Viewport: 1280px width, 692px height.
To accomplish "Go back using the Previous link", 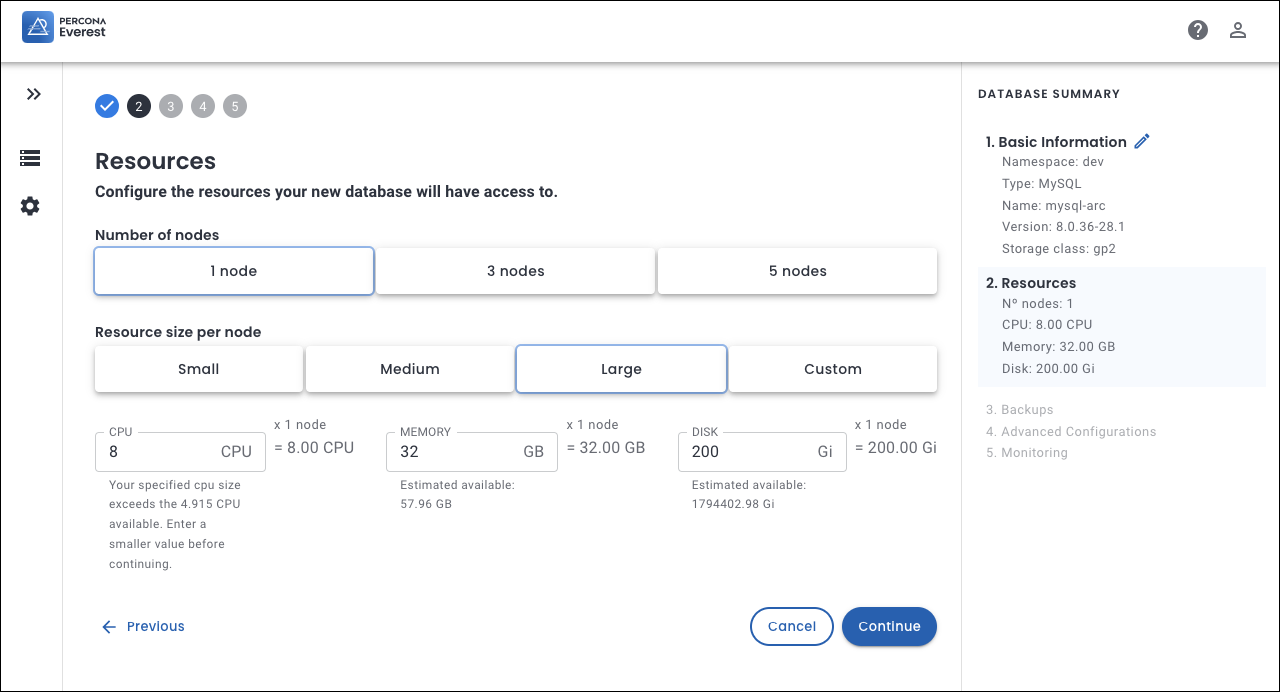I will (143, 626).
